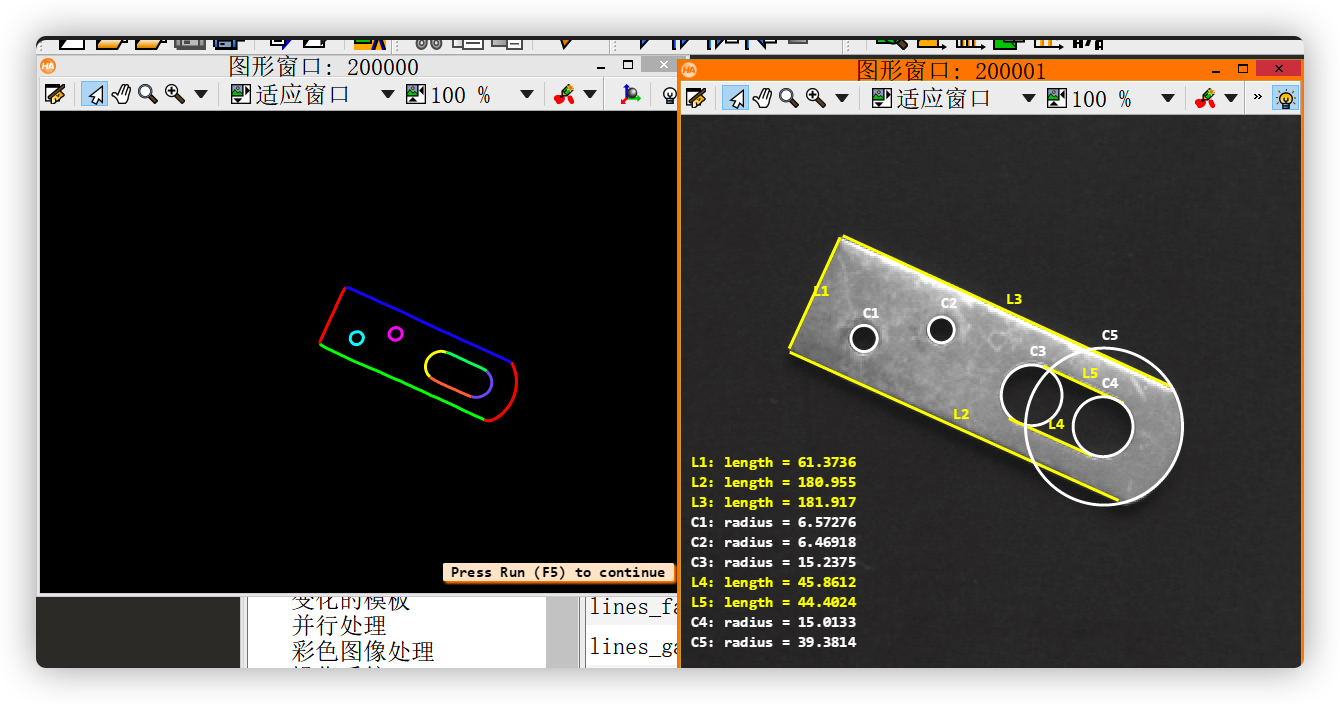The height and width of the screenshot is (704, 1340).
Task: Select the arrow pointer tool in window 200001
Action: pos(735,98)
